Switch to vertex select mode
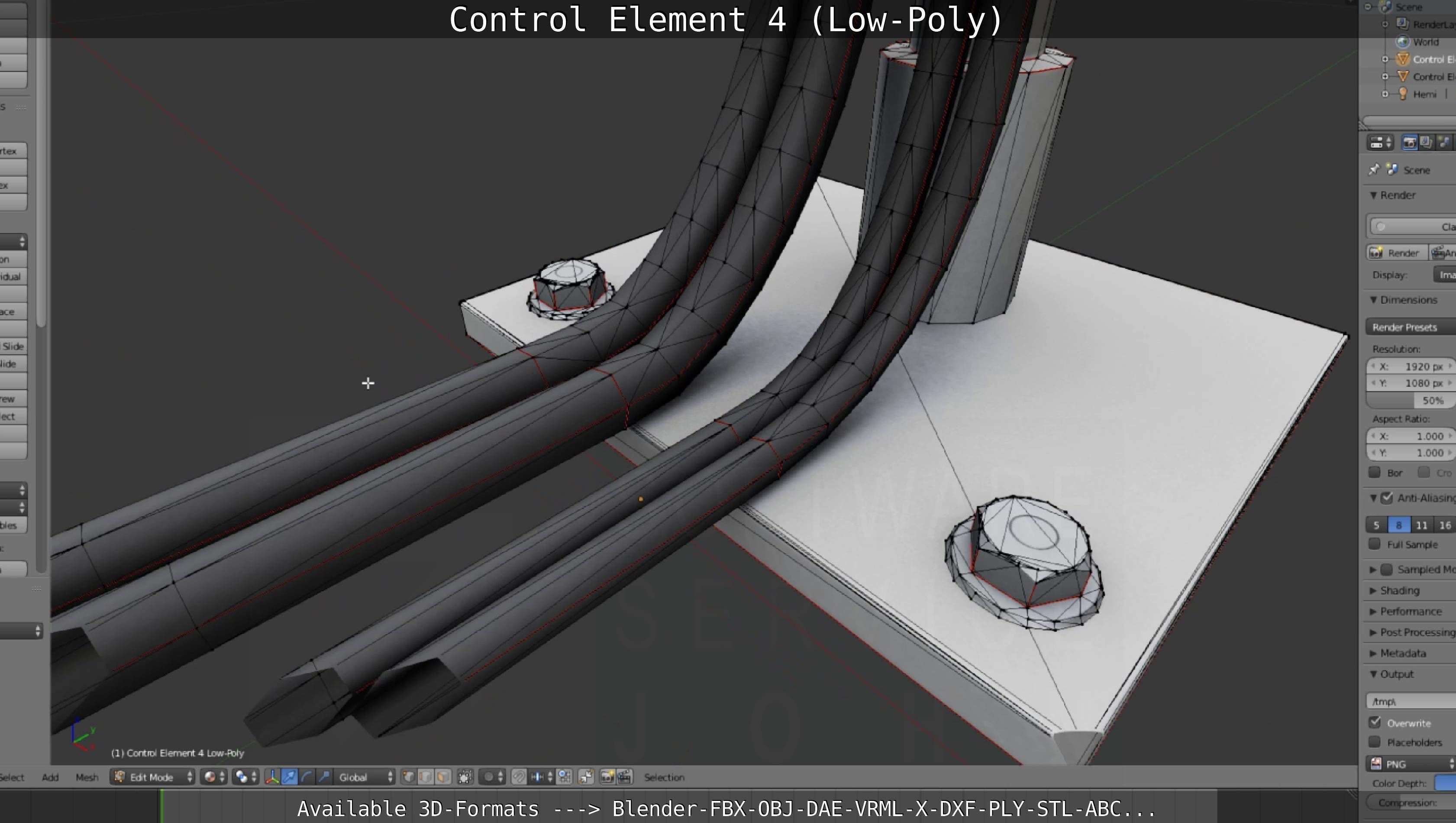The image size is (1456, 823). (x=409, y=777)
